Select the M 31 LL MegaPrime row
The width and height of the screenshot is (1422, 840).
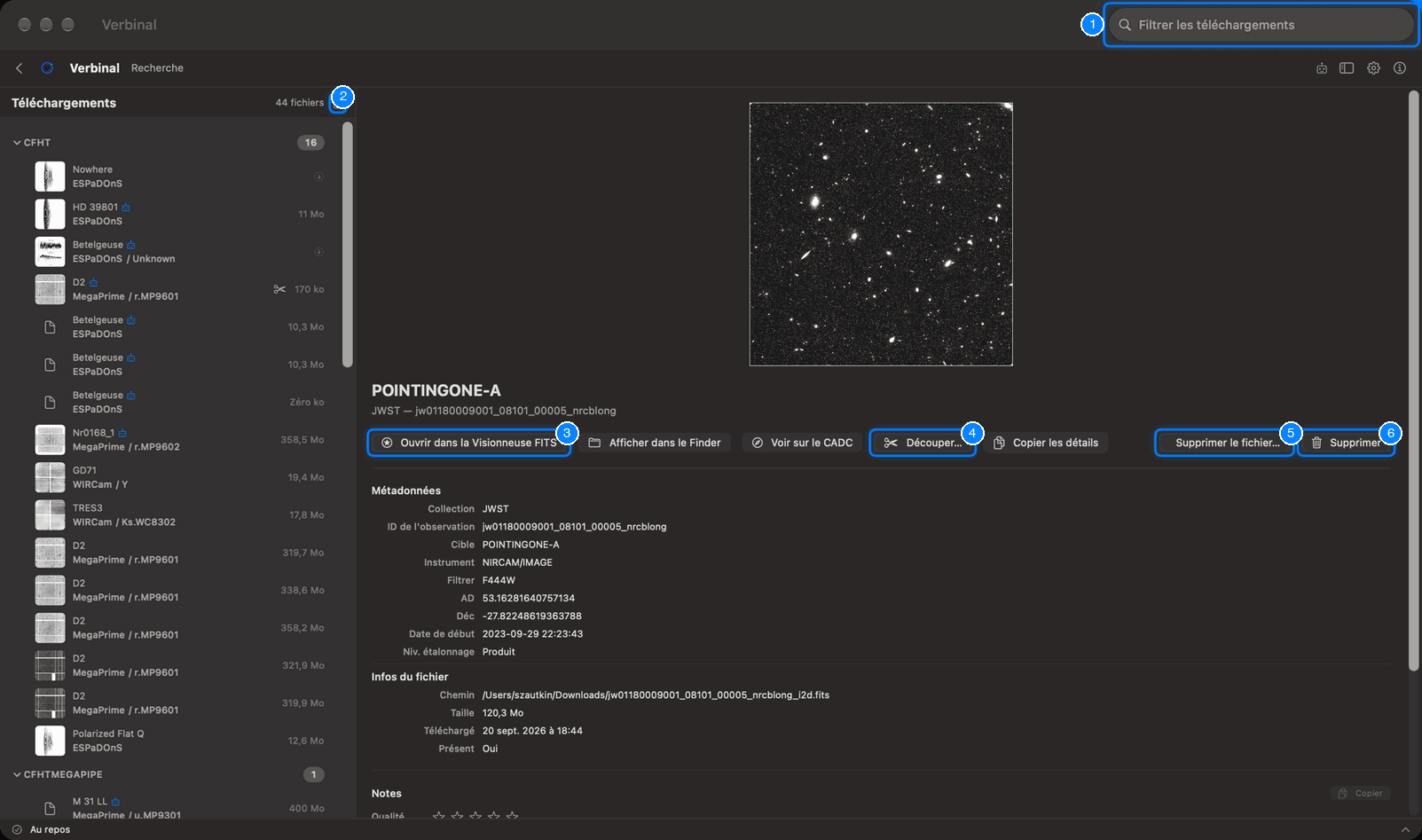coord(179,808)
